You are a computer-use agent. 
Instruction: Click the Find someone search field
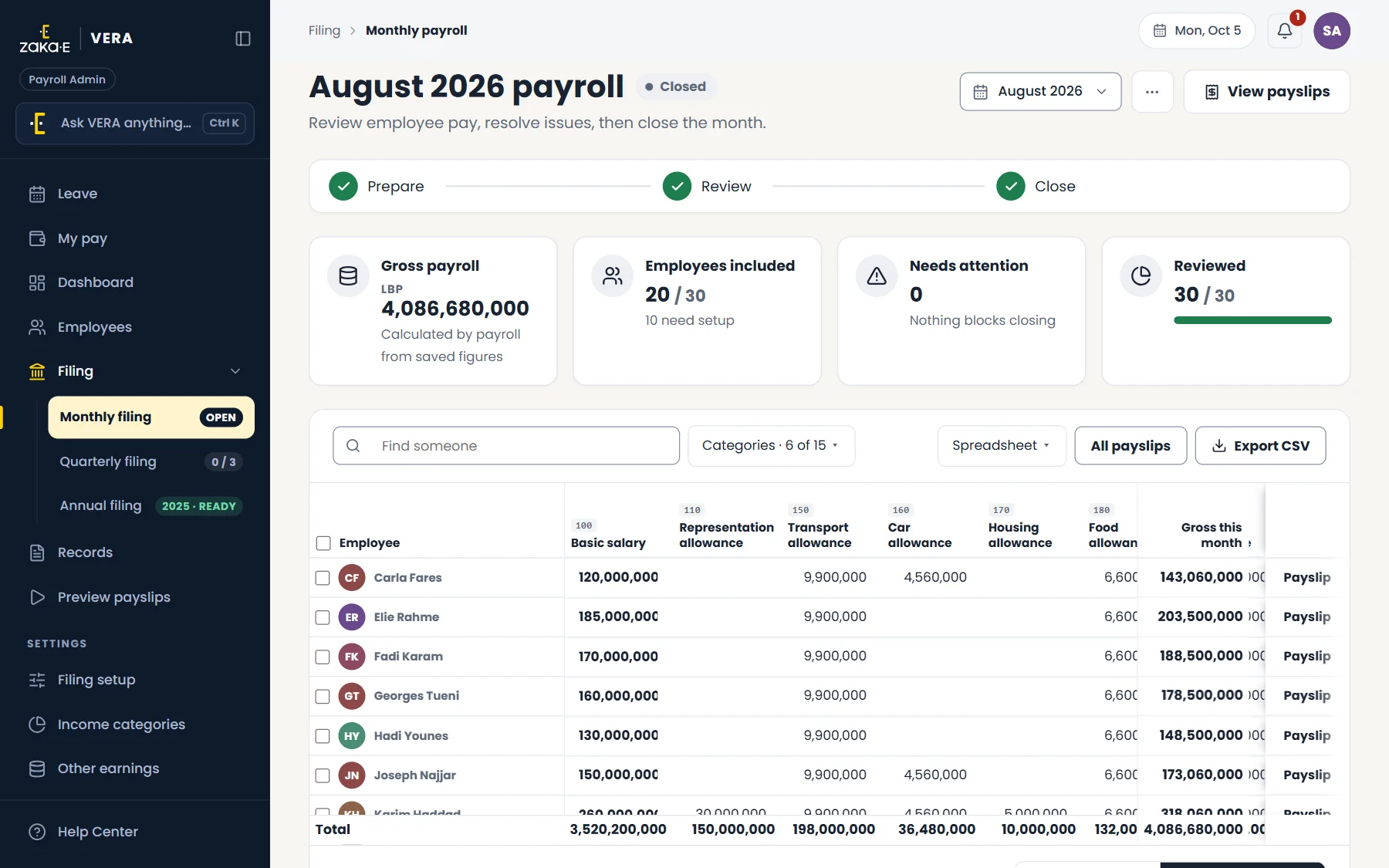(506, 446)
